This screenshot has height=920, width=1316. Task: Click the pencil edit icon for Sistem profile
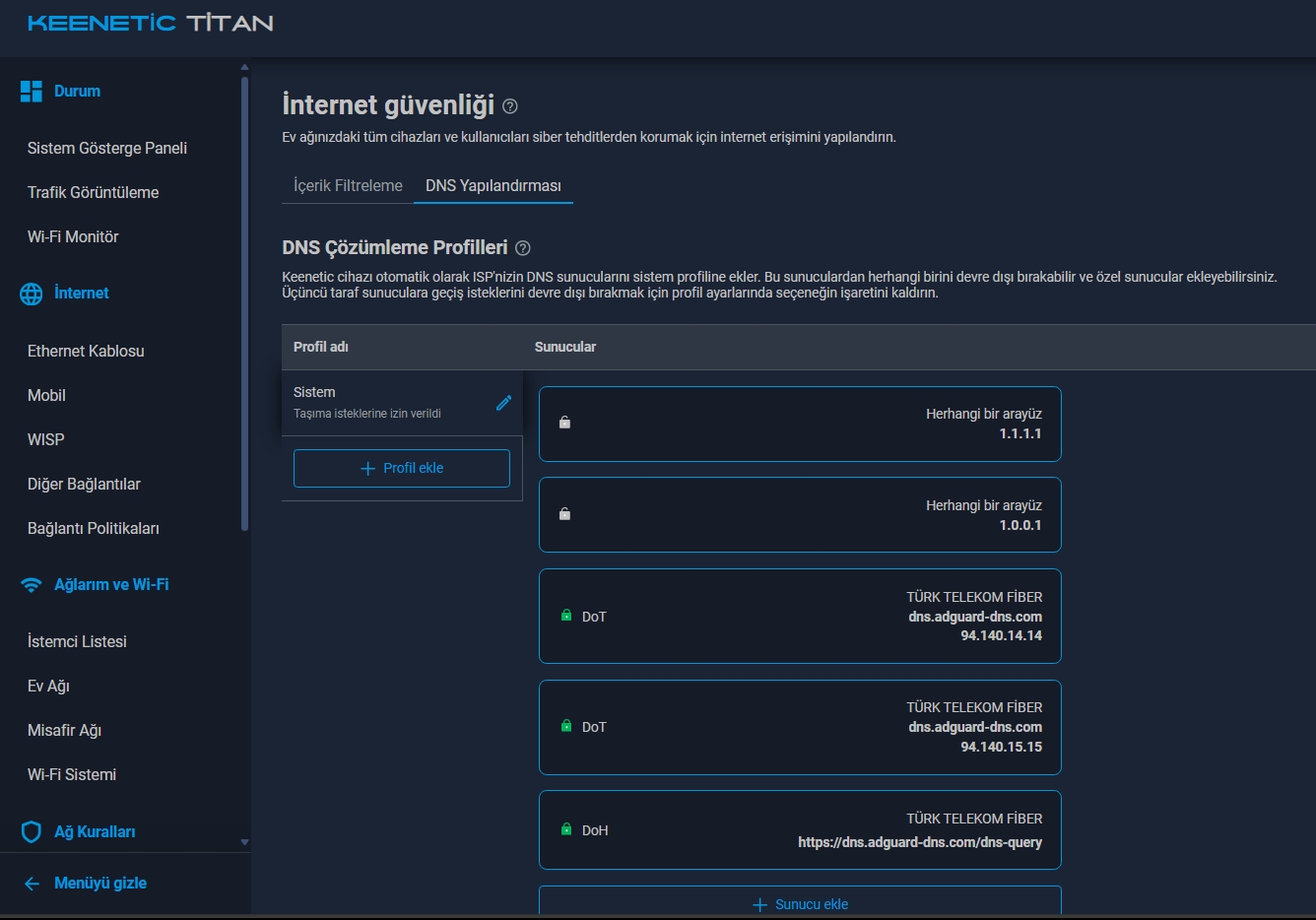(x=503, y=403)
